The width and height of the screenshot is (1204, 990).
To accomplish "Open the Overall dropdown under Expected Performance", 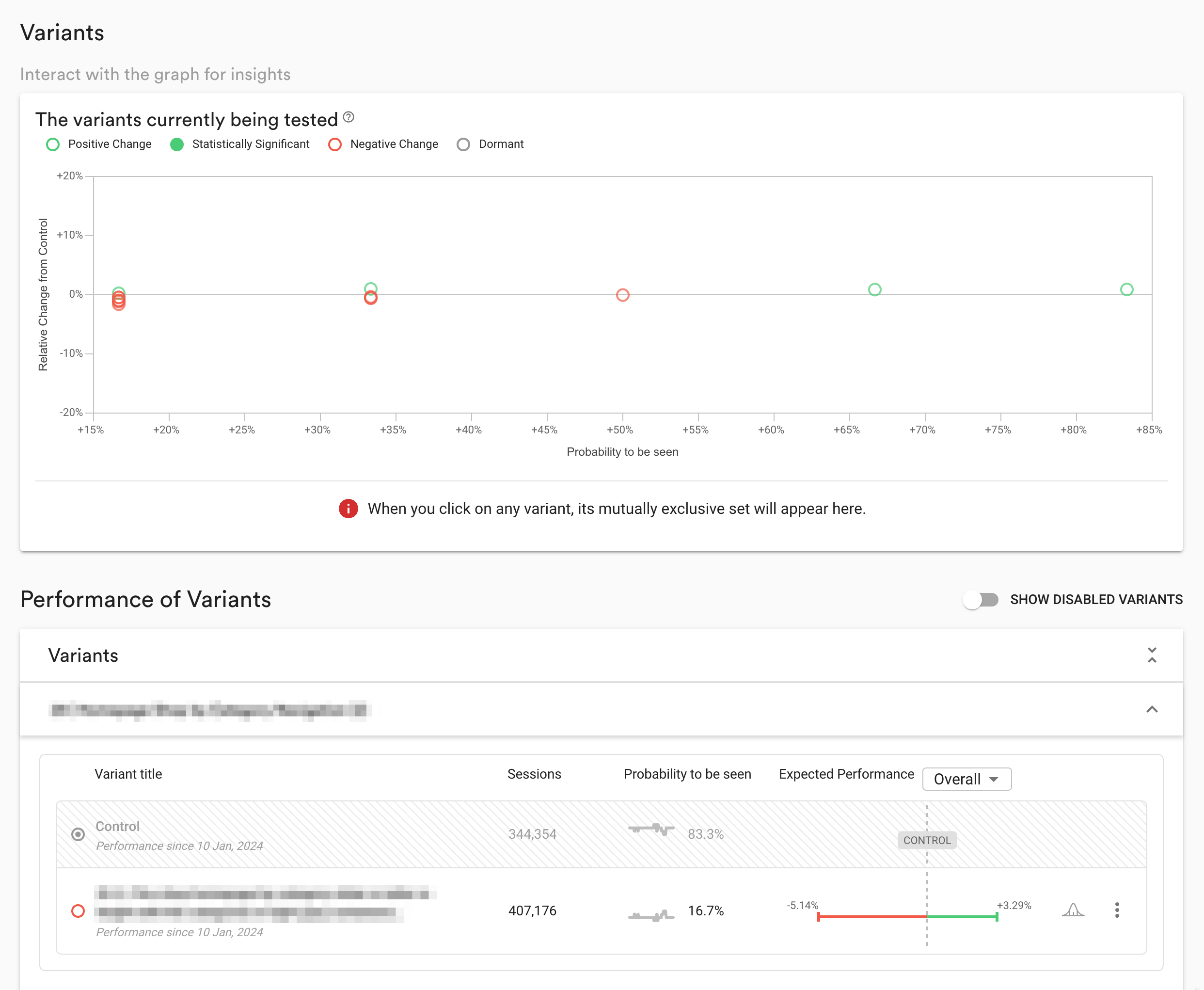I will coord(966,779).
